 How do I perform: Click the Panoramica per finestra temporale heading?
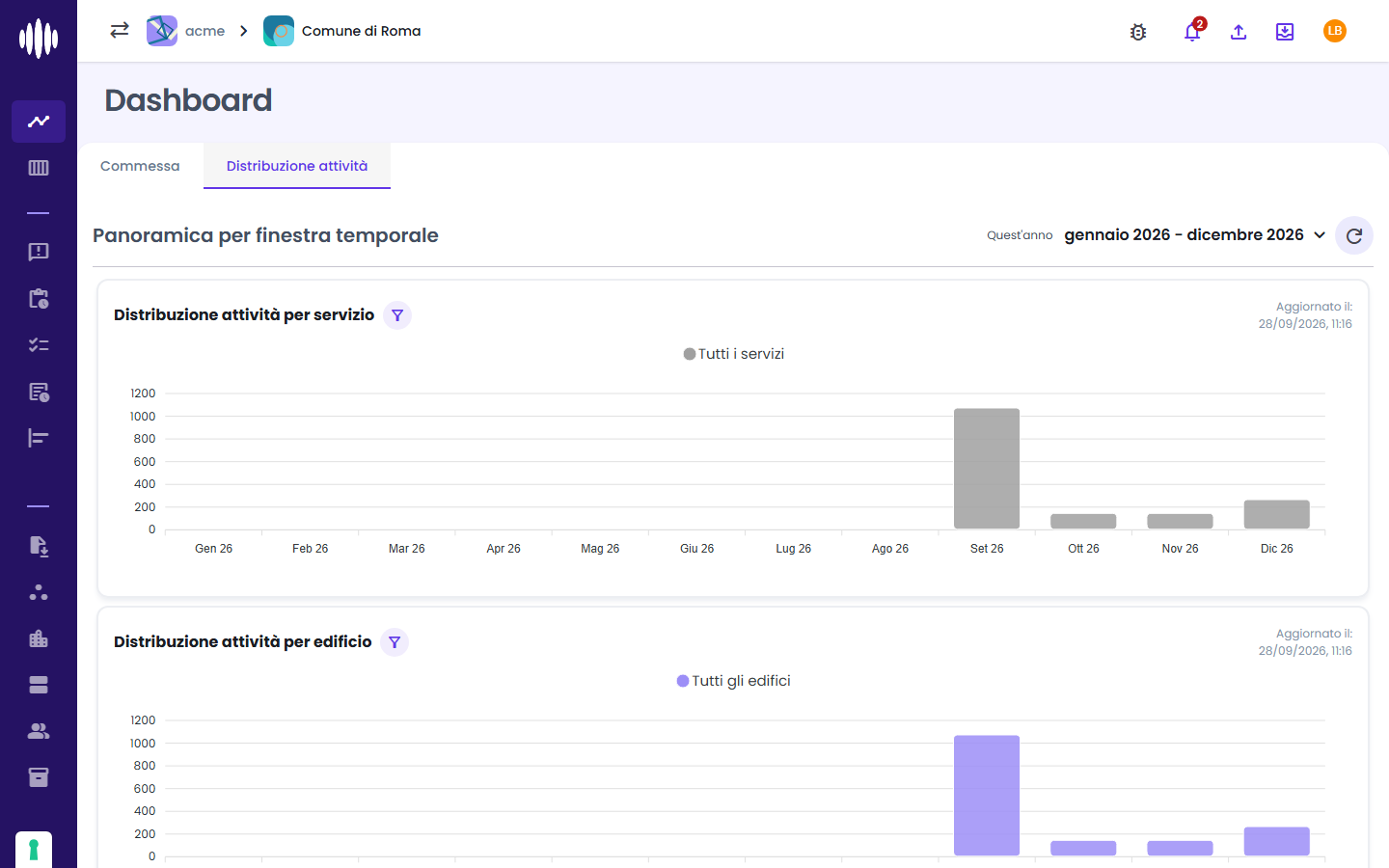pos(265,235)
